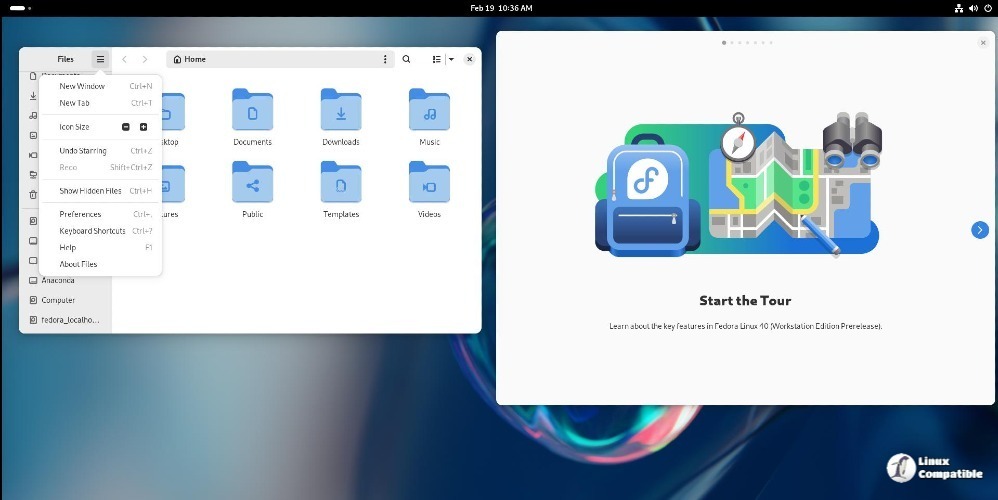Click About Files menu entry
The height and width of the screenshot is (500, 998).
click(78, 264)
